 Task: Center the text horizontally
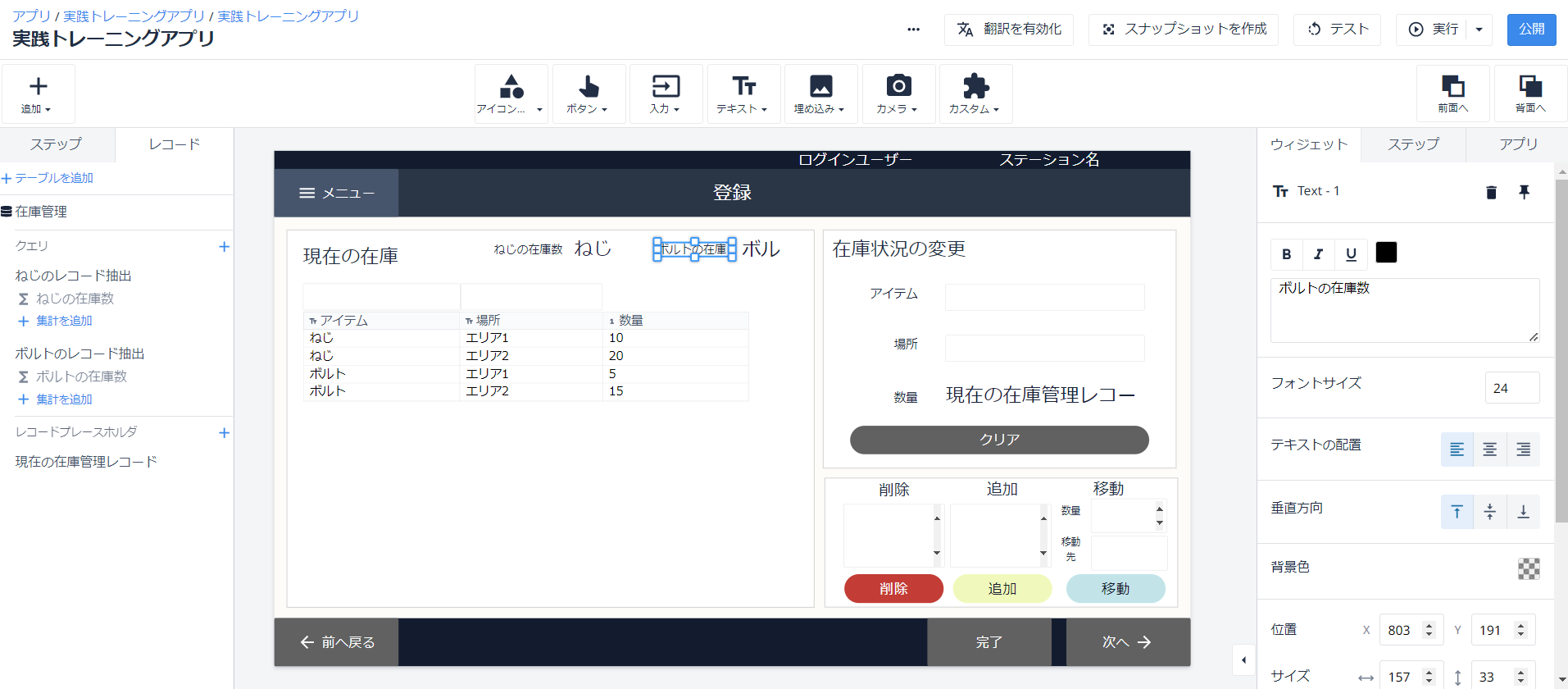(x=1490, y=449)
